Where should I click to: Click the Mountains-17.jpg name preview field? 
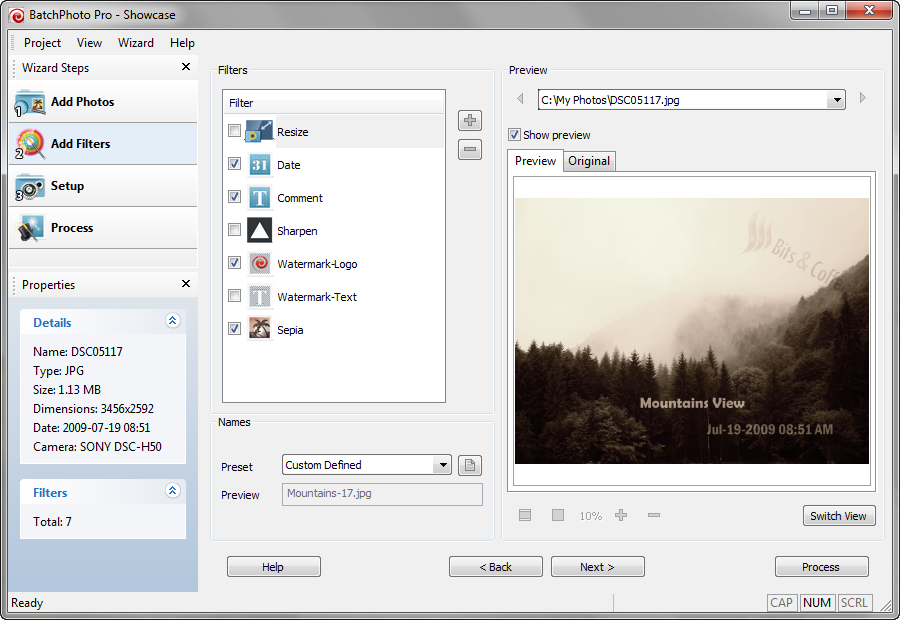tap(382, 494)
